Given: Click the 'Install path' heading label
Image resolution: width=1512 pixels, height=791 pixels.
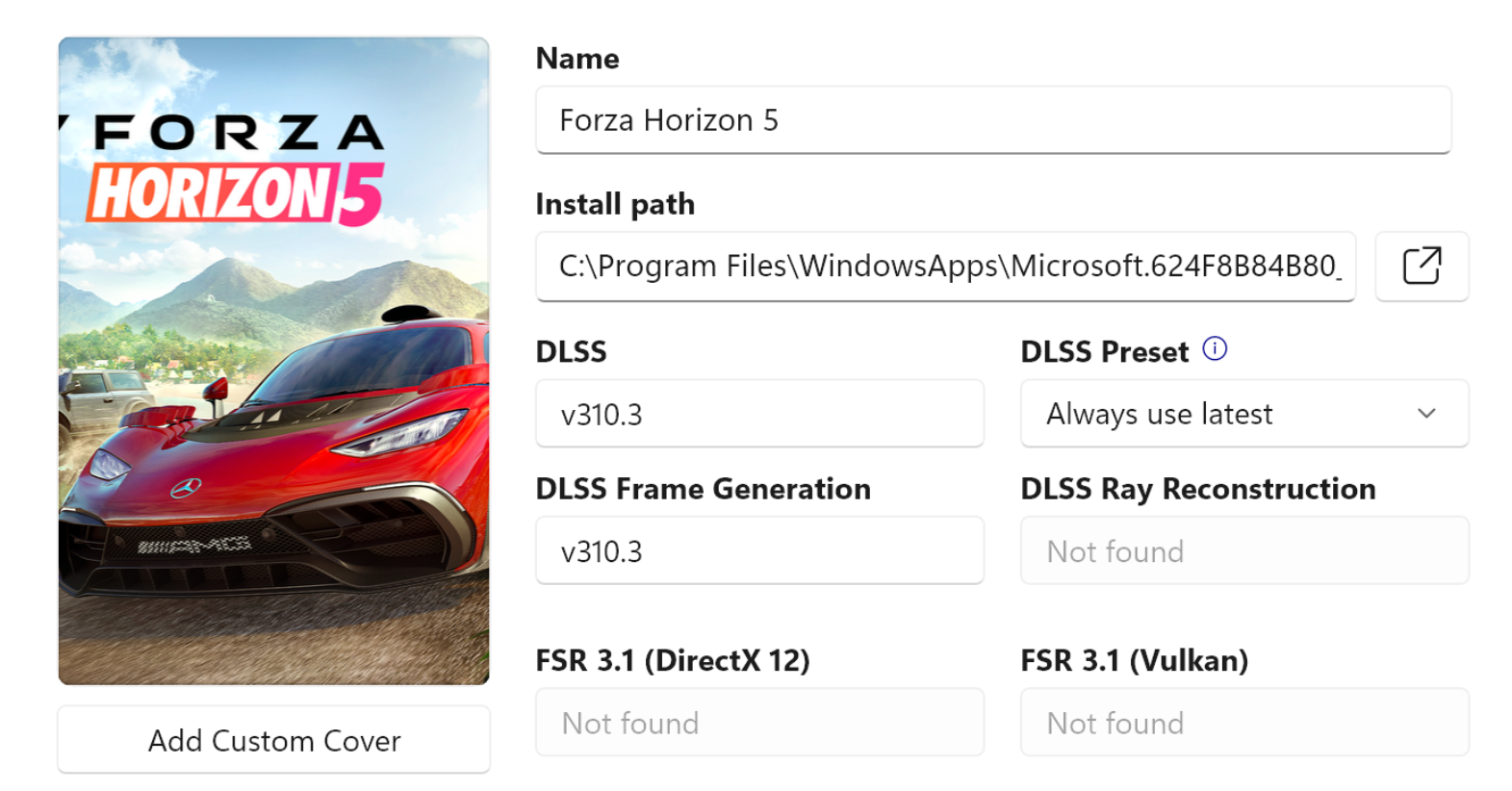Looking at the screenshot, I should (615, 204).
